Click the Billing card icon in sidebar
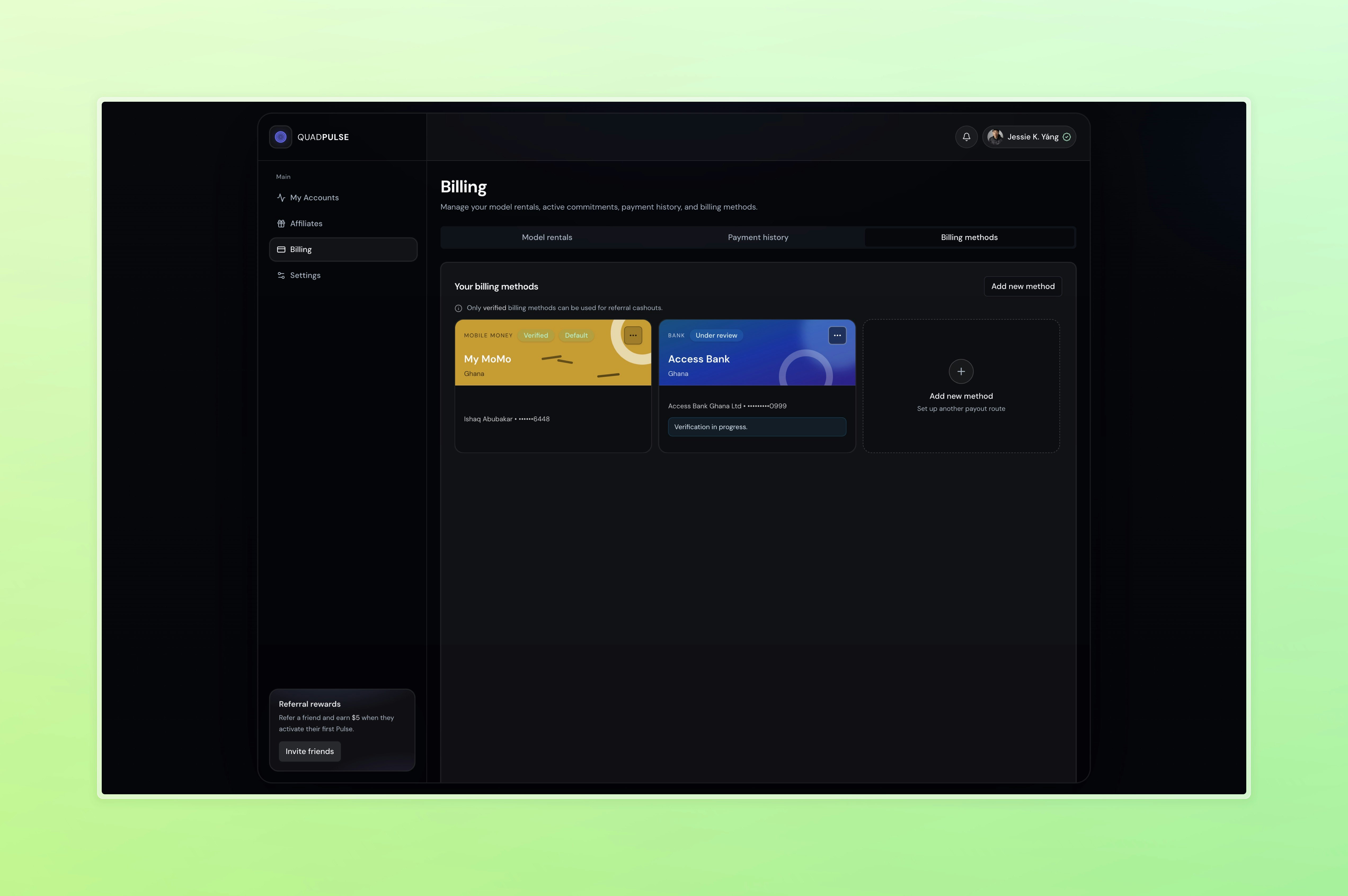Screen dimensions: 1348x896 coord(281,250)
